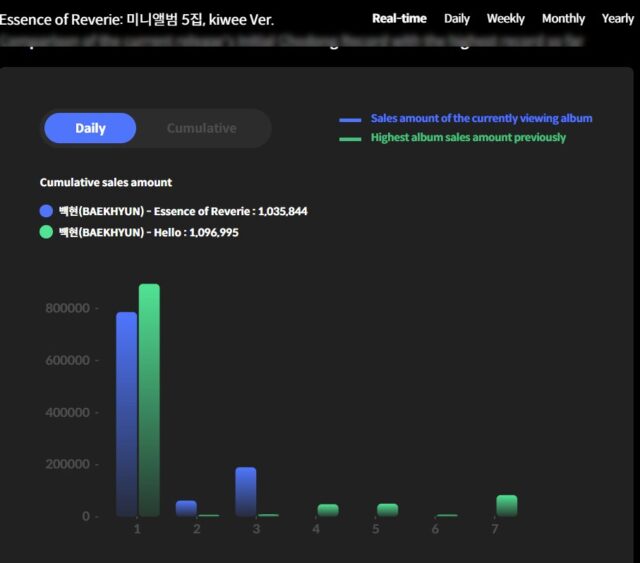640x563 pixels.
Task: Click the small blue bar for day 2
Action: pyautogui.click(x=186, y=508)
